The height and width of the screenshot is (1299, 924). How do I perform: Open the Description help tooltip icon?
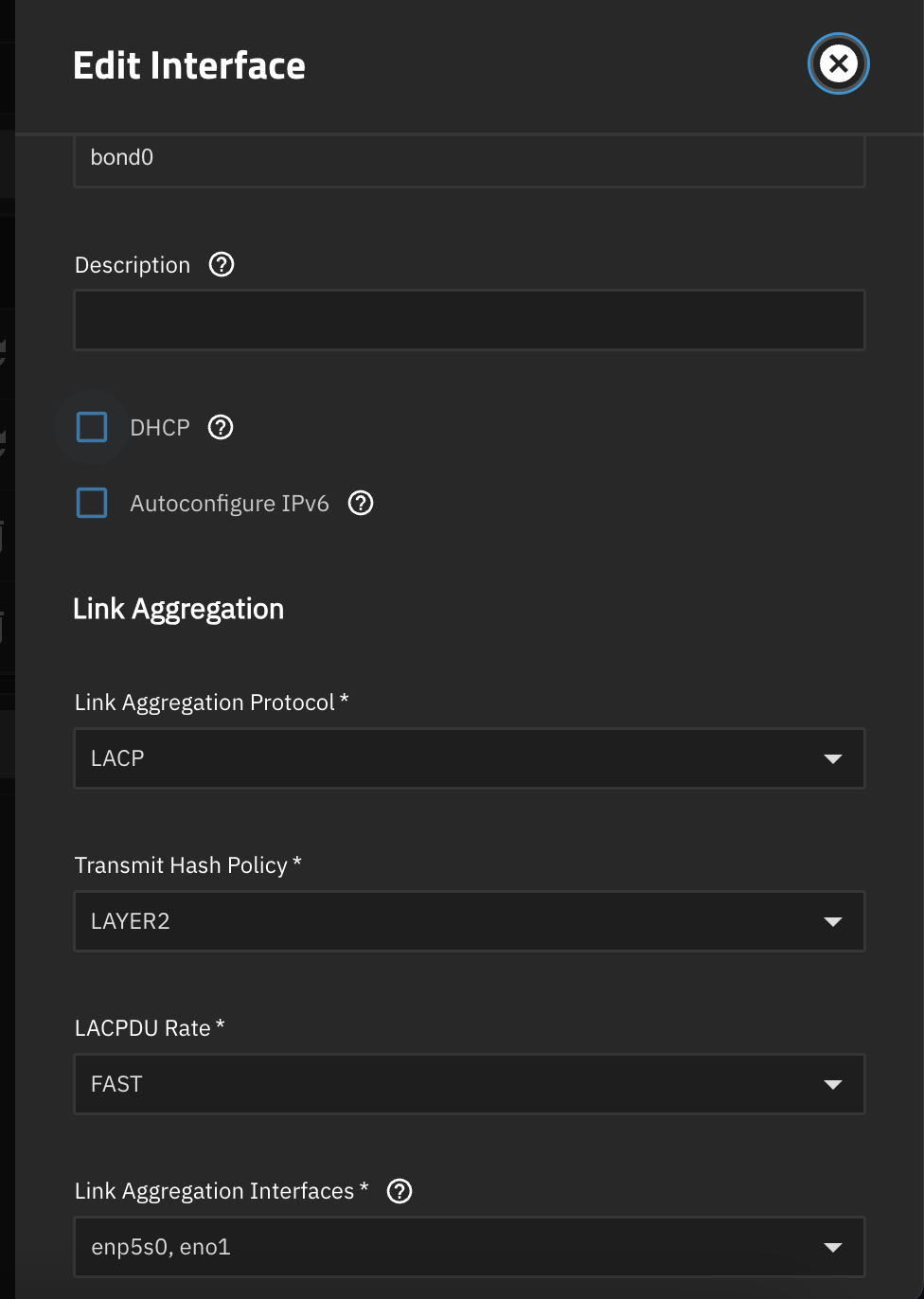[222, 264]
